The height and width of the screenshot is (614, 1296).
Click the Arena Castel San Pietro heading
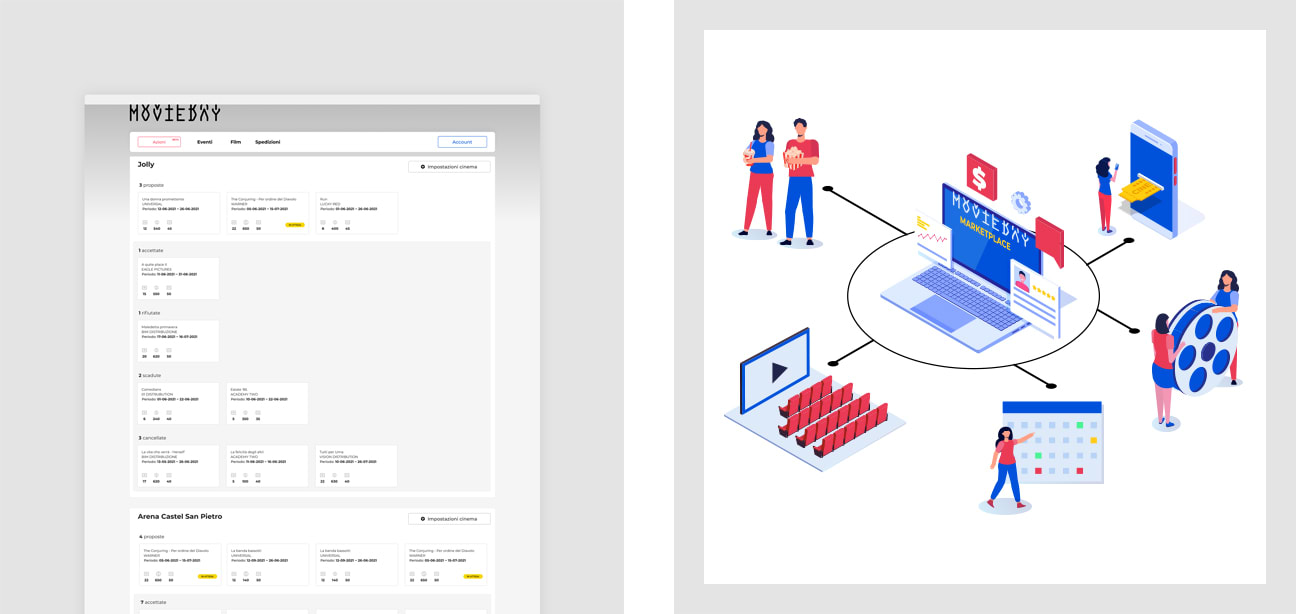point(180,516)
